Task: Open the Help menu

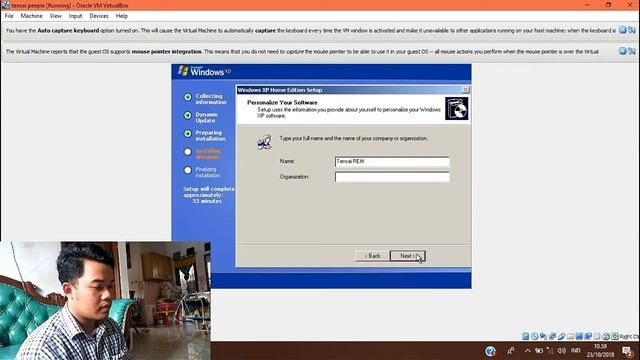Action: coord(122,16)
